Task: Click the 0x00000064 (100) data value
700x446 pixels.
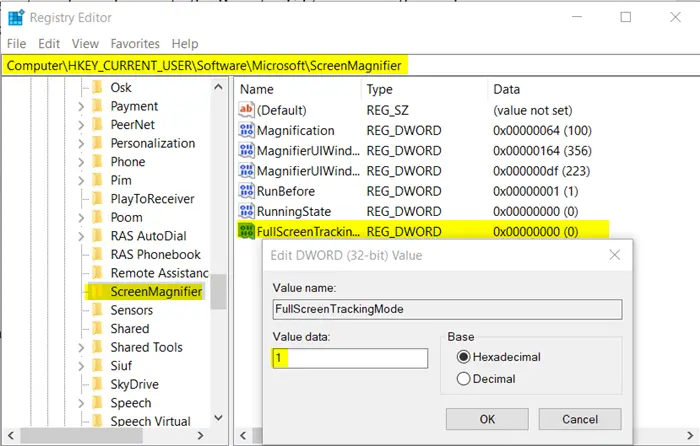Action: click(x=542, y=130)
